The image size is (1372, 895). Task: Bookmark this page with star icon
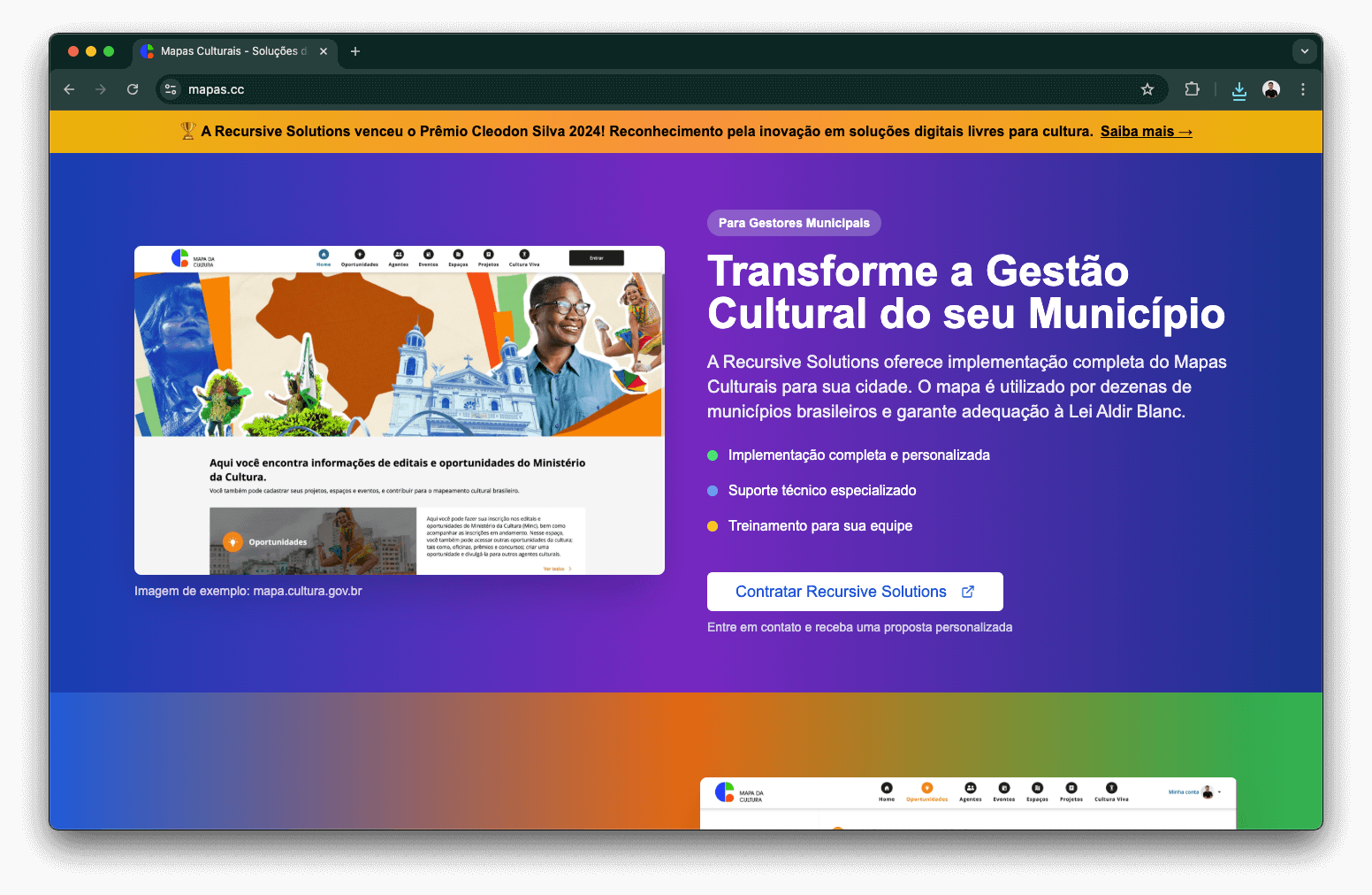point(1147,89)
